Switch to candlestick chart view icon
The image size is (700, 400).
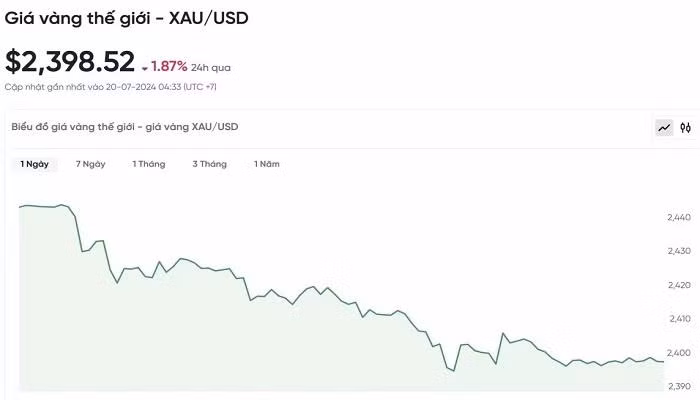pos(686,128)
